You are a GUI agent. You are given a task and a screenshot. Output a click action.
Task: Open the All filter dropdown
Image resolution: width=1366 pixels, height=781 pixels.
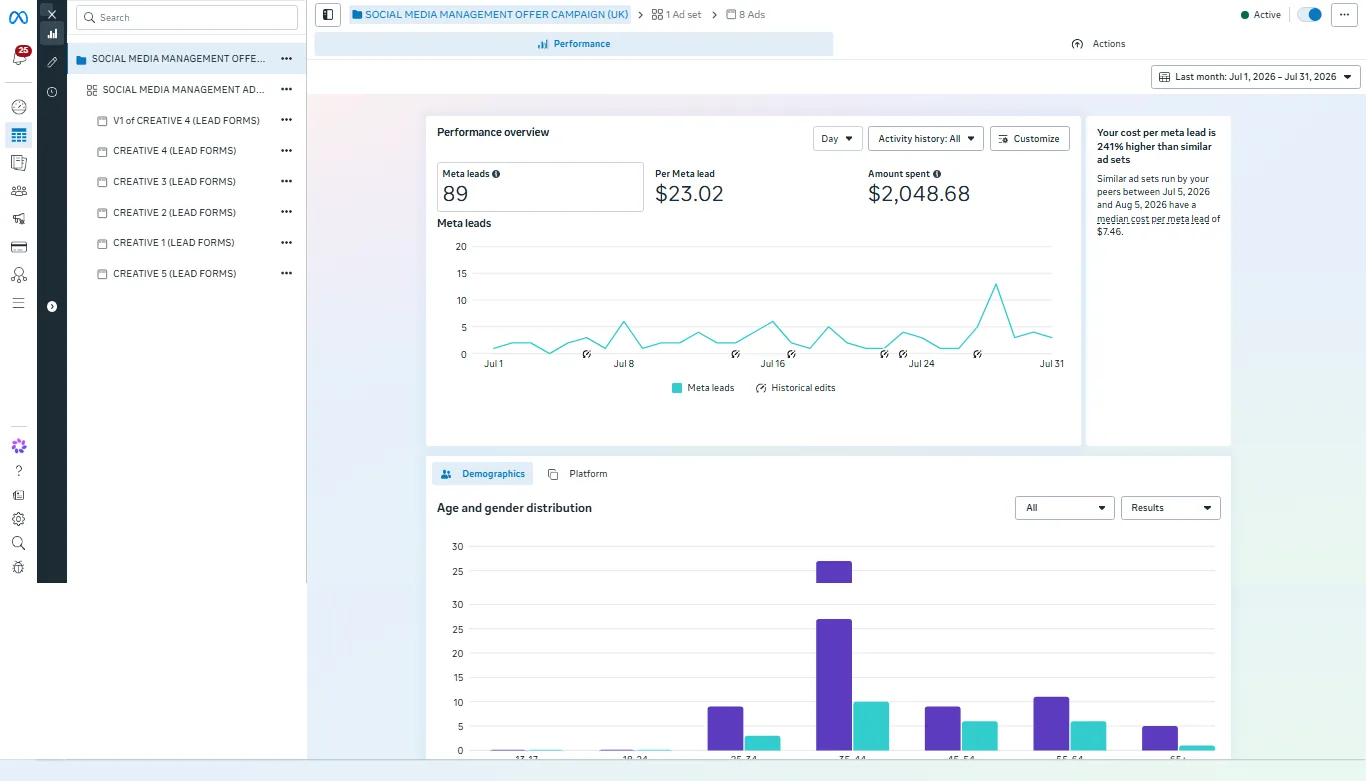point(1065,508)
